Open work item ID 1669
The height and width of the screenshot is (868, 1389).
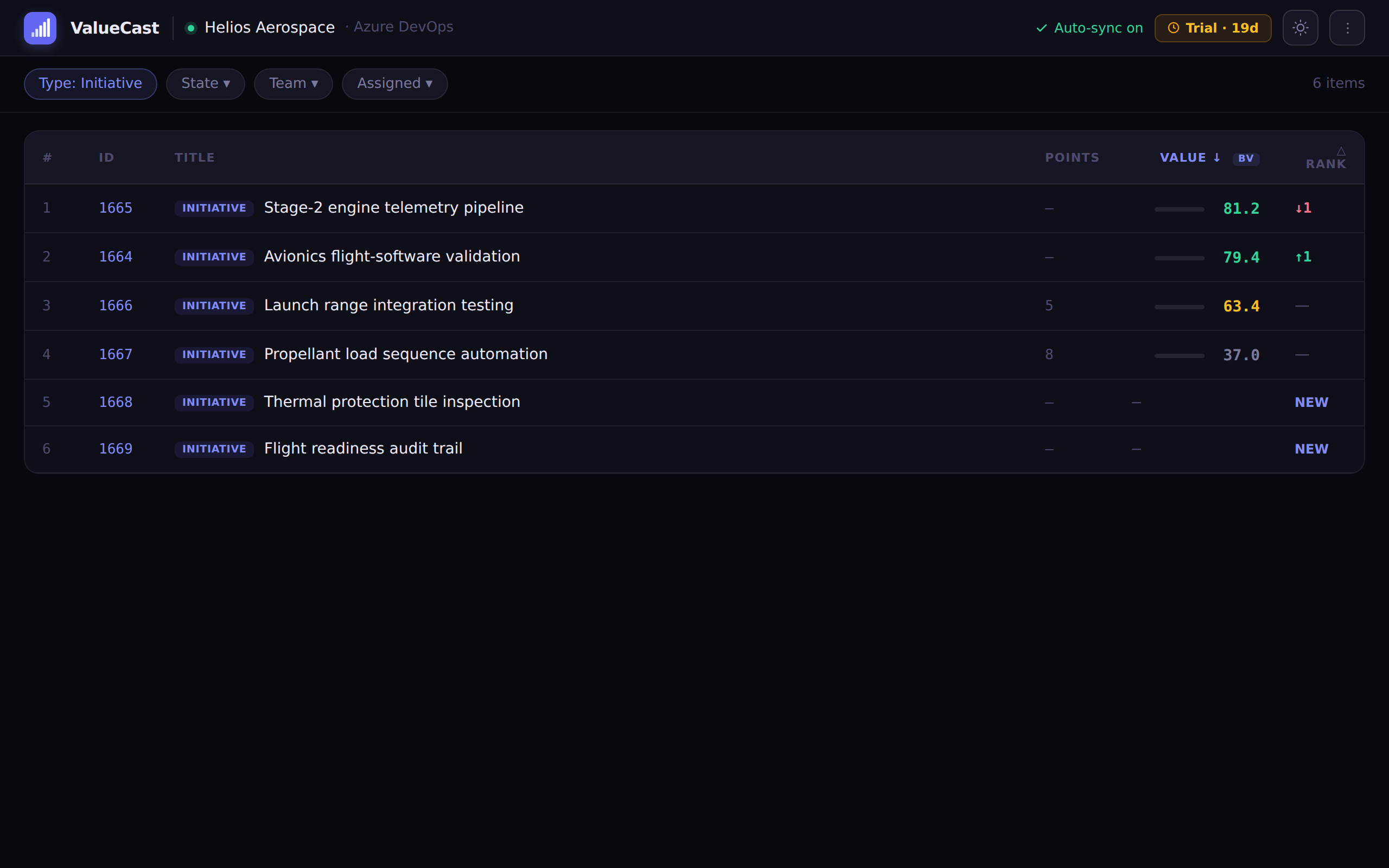click(116, 448)
